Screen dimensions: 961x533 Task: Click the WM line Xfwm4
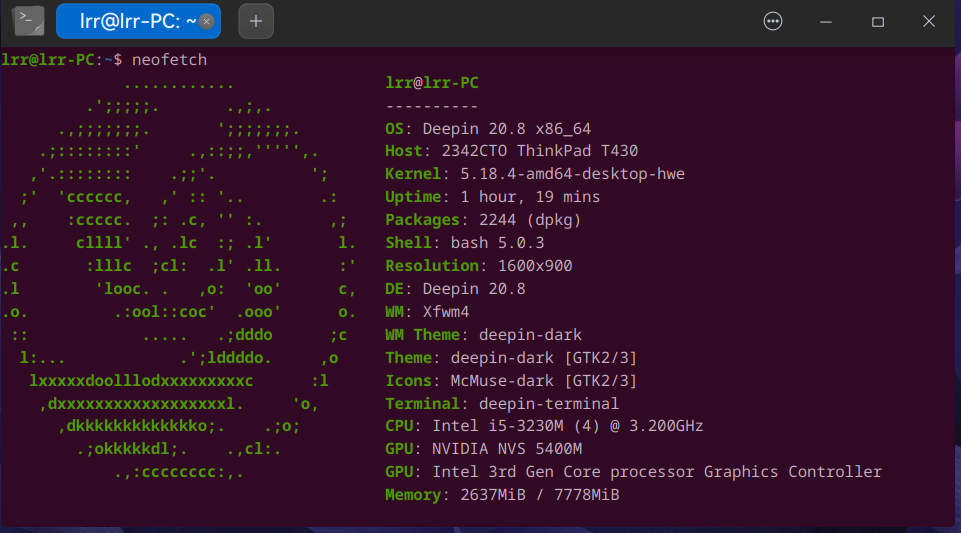427,312
